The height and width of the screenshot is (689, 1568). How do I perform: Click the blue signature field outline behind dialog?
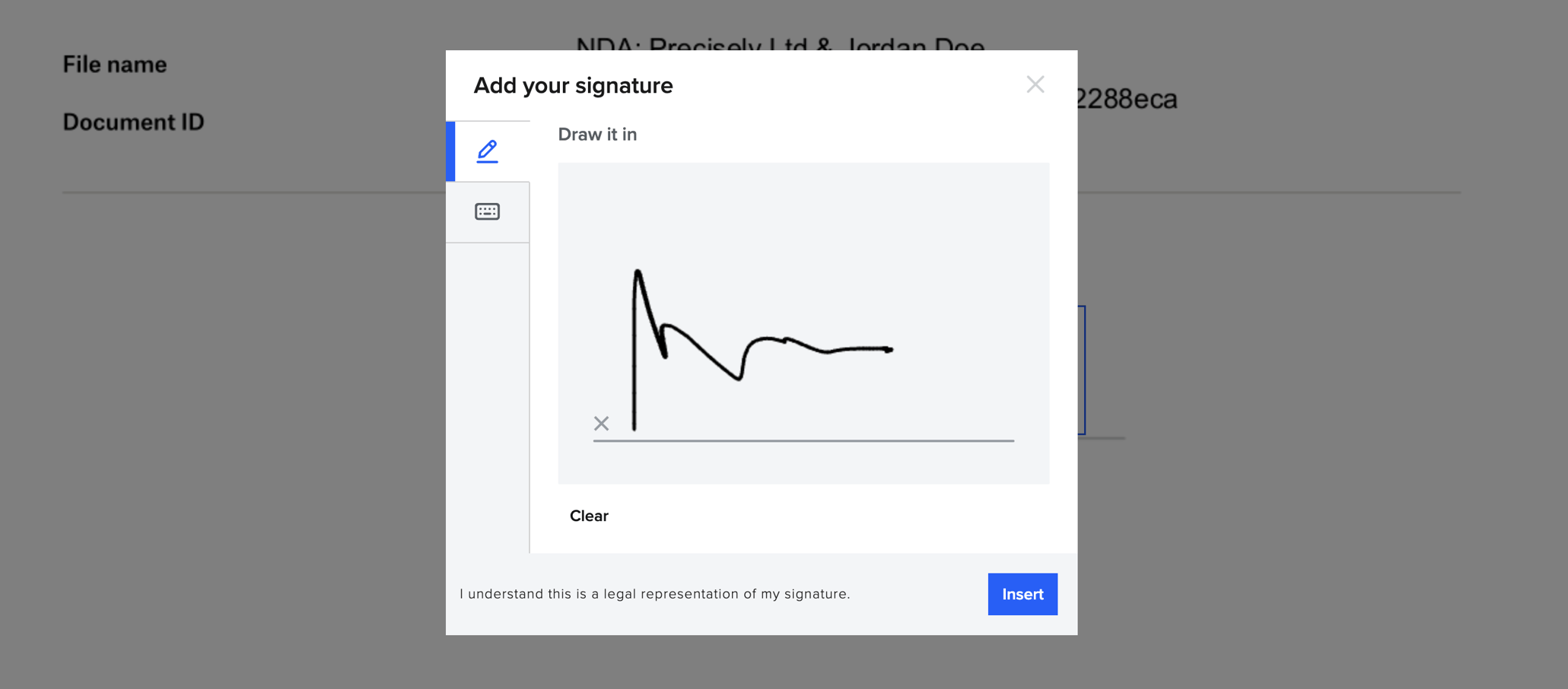(1082, 370)
